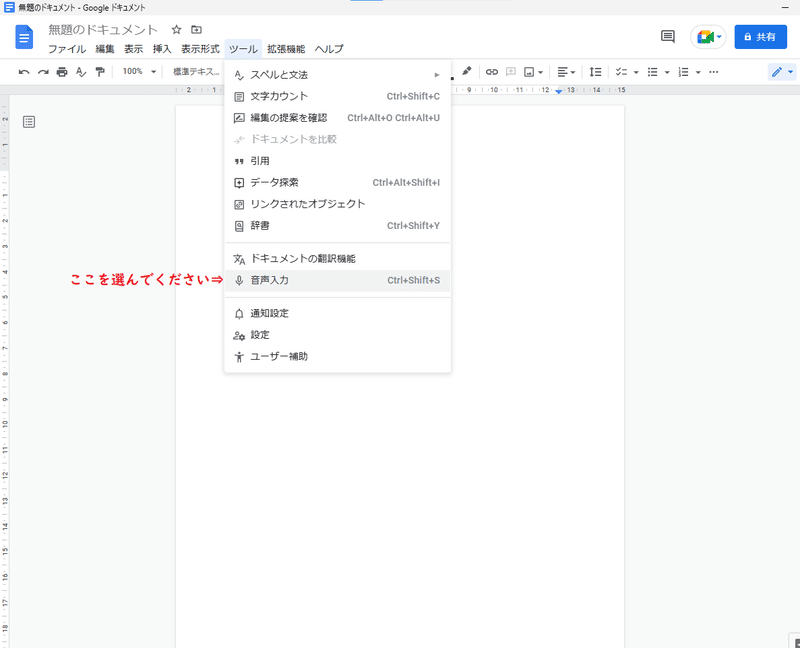Image resolution: width=800 pixels, height=648 pixels.
Task: Star the document as favorite
Action: pos(174,29)
